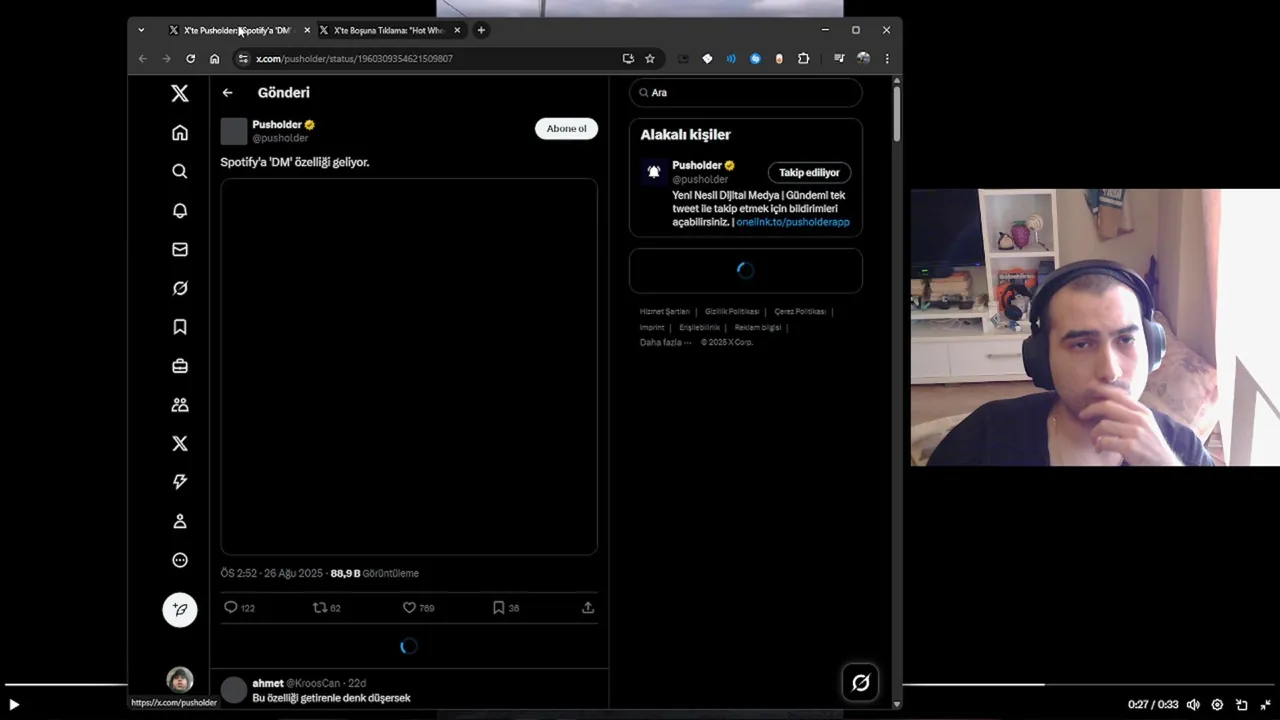
Task: Open Premium X icon in sidebar
Action: coord(180,444)
